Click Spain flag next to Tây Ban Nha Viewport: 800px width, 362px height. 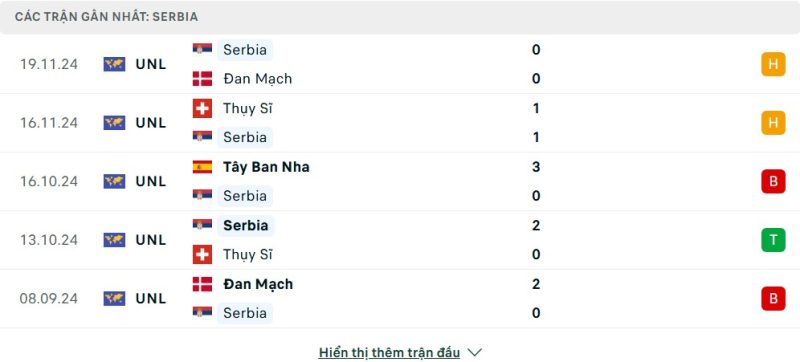tap(202, 167)
